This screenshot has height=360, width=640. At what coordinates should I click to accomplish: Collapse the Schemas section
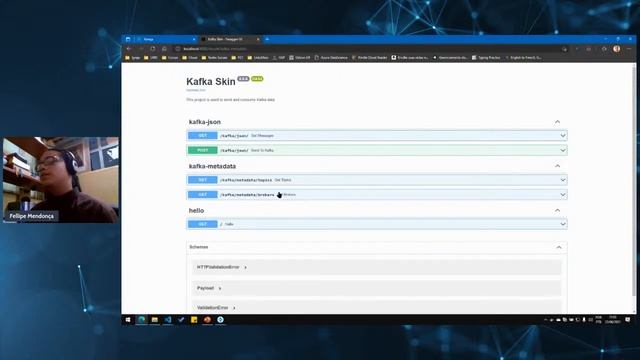pos(559,247)
